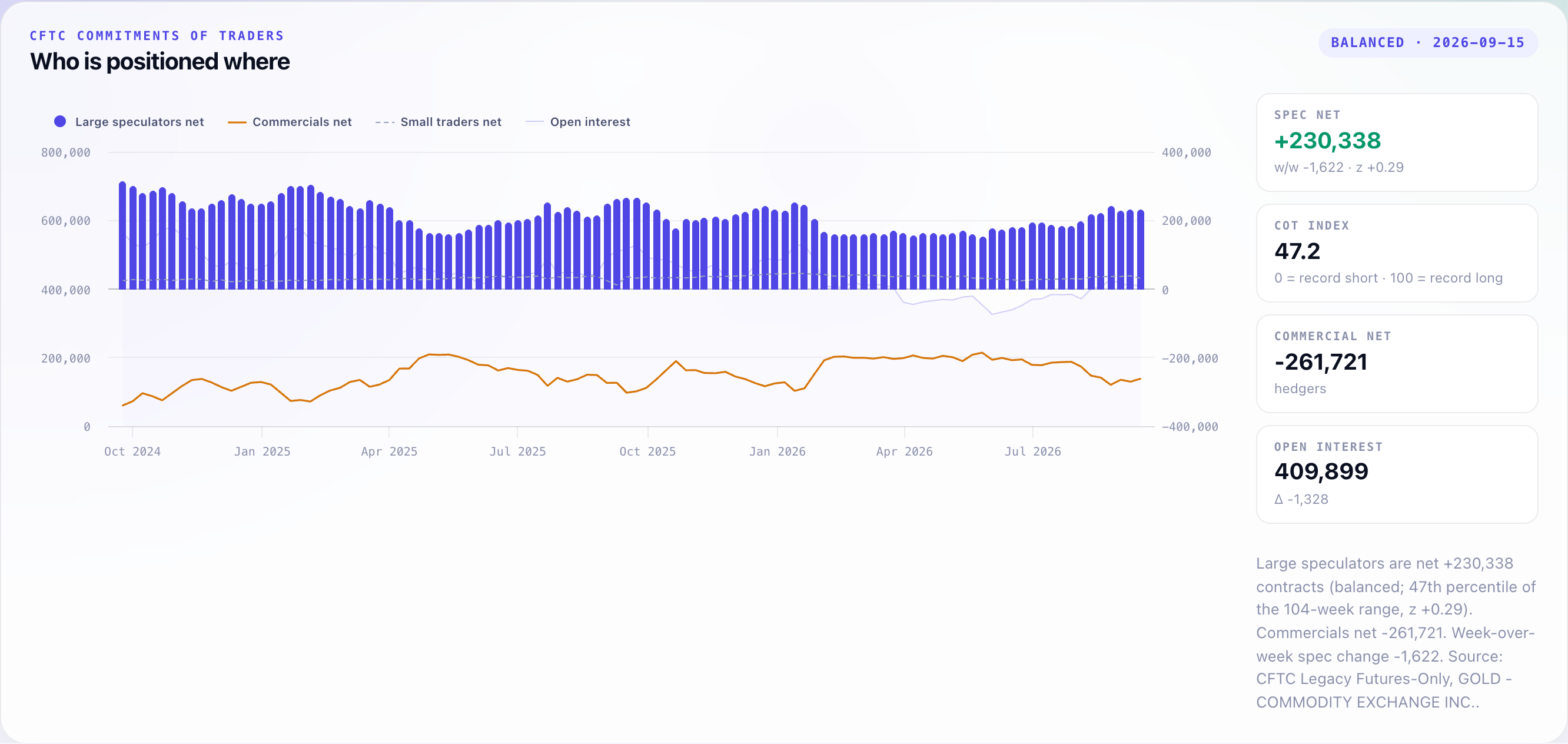Click the Jul 2025 axis label
The image size is (1568, 744).
[517, 451]
